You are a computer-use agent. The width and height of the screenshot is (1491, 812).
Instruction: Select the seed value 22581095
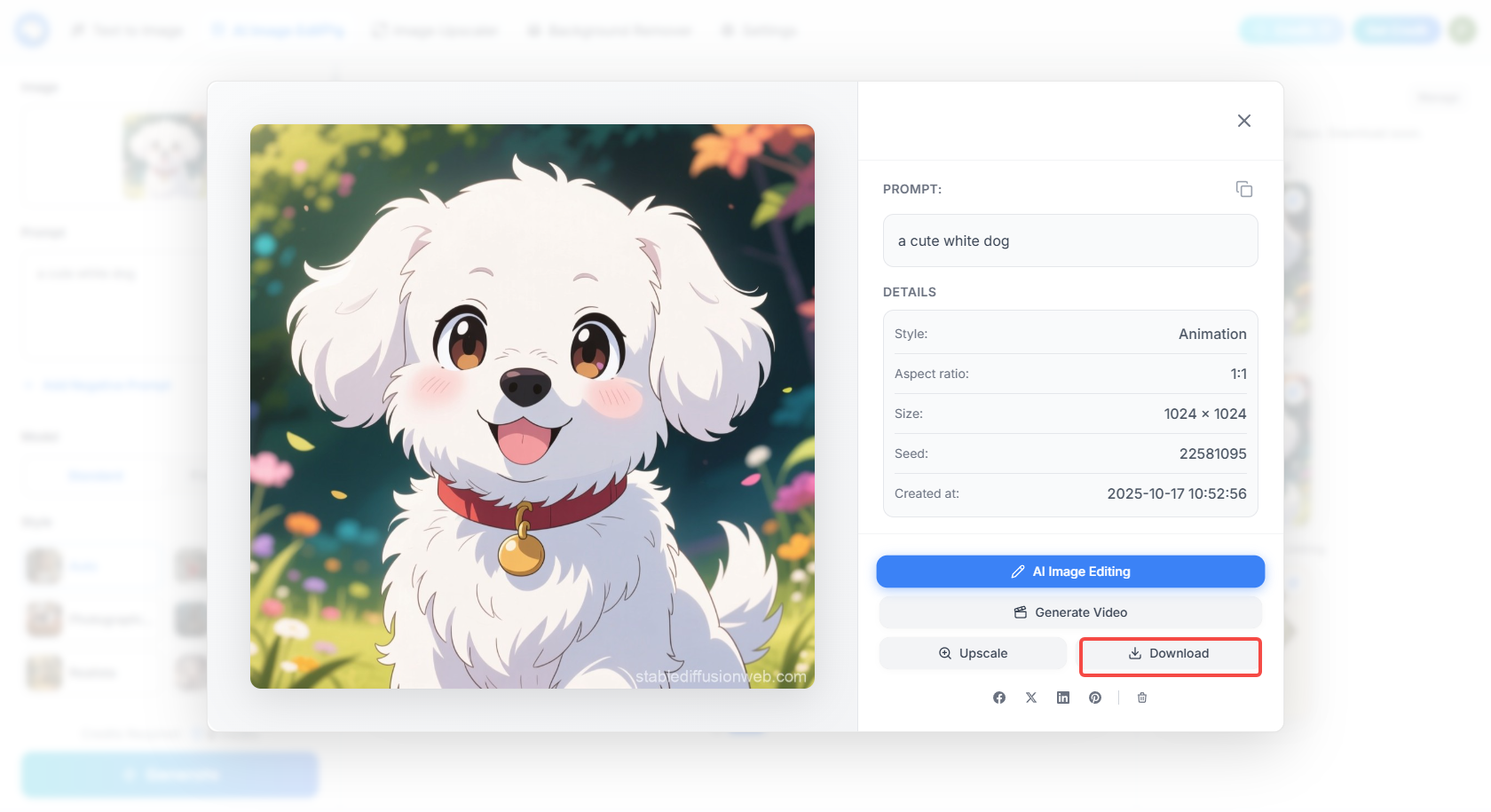coord(1212,453)
